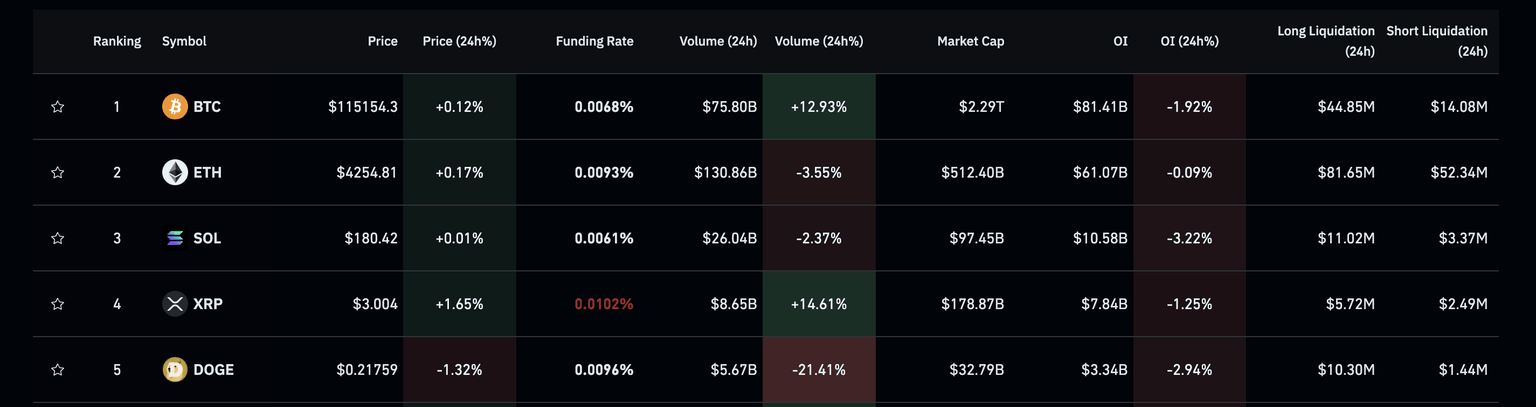The image size is (1536, 407).
Task: Click the Solana logo icon
Action: (175, 238)
